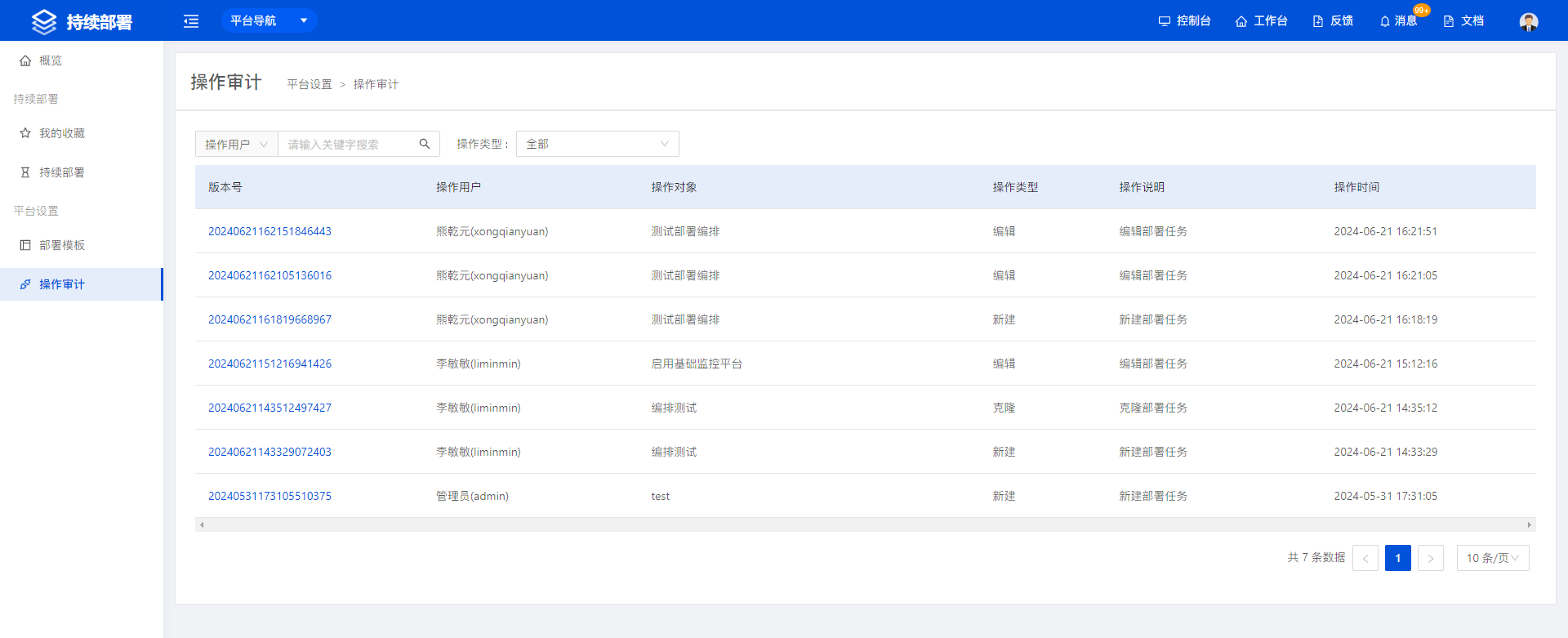Click the star icon beside 我的收藏
The image size is (1568, 638).
25,133
